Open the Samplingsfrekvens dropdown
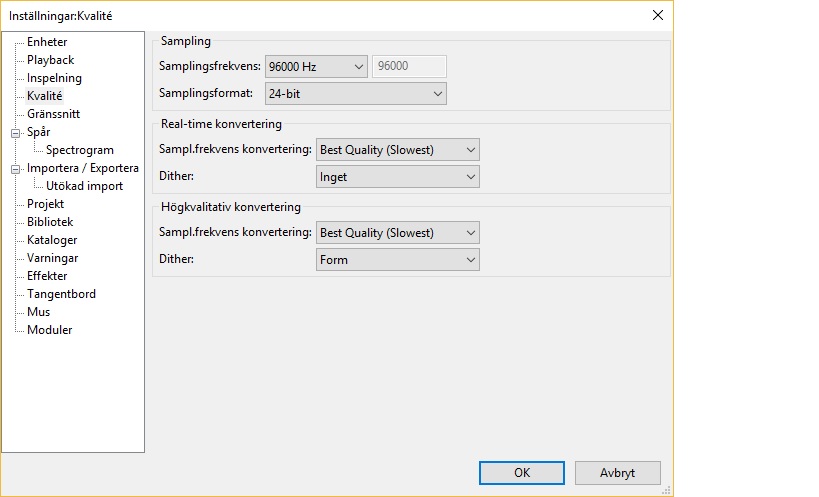The image size is (819, 497). [x=316, y=67]
